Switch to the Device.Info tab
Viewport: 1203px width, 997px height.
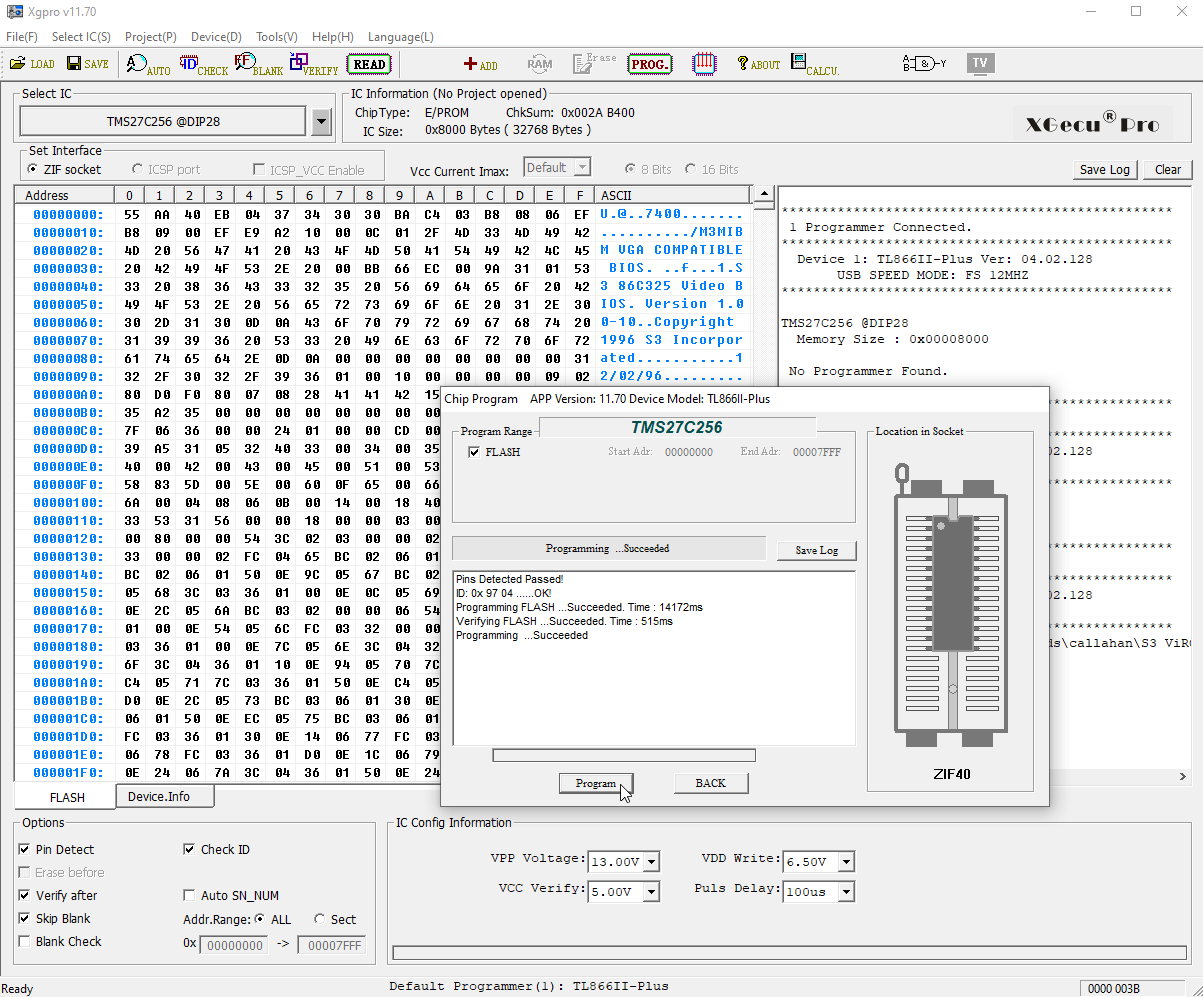(164, 796)
